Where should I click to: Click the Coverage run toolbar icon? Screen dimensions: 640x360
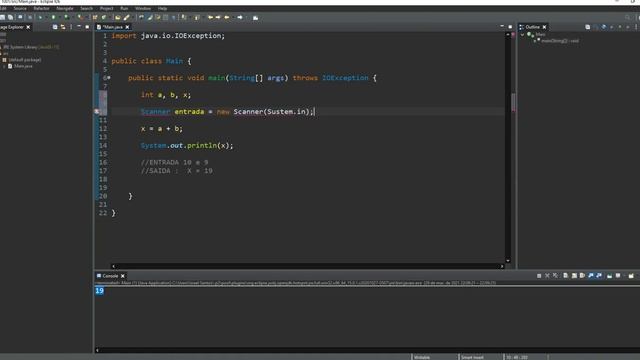click(66, 17)
